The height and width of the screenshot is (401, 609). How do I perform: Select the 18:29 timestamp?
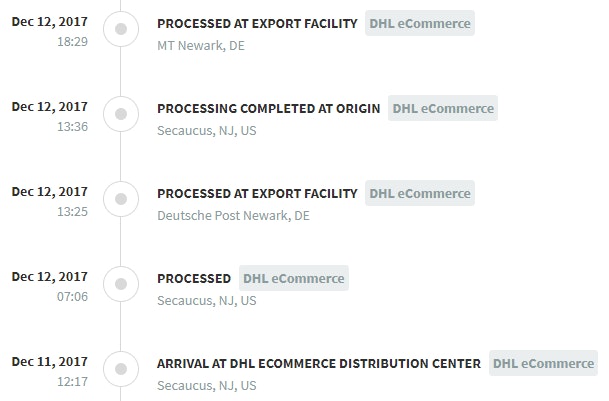tap(72, 41)
